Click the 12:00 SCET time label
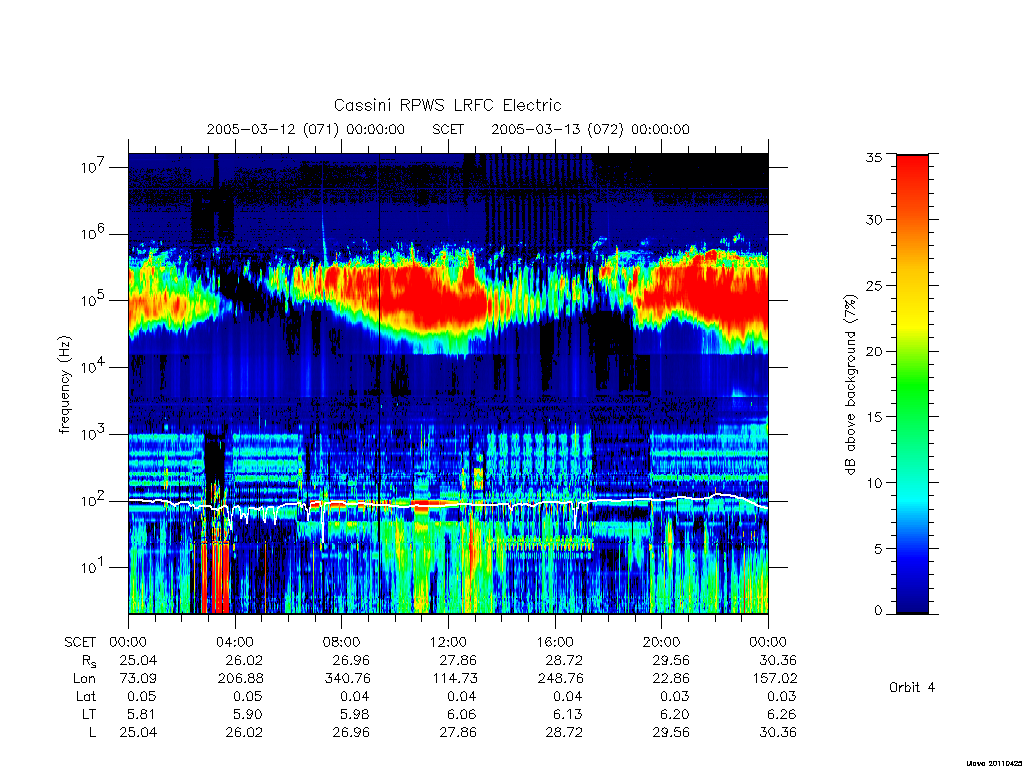The image size is (1024, 768). [448, 642]
